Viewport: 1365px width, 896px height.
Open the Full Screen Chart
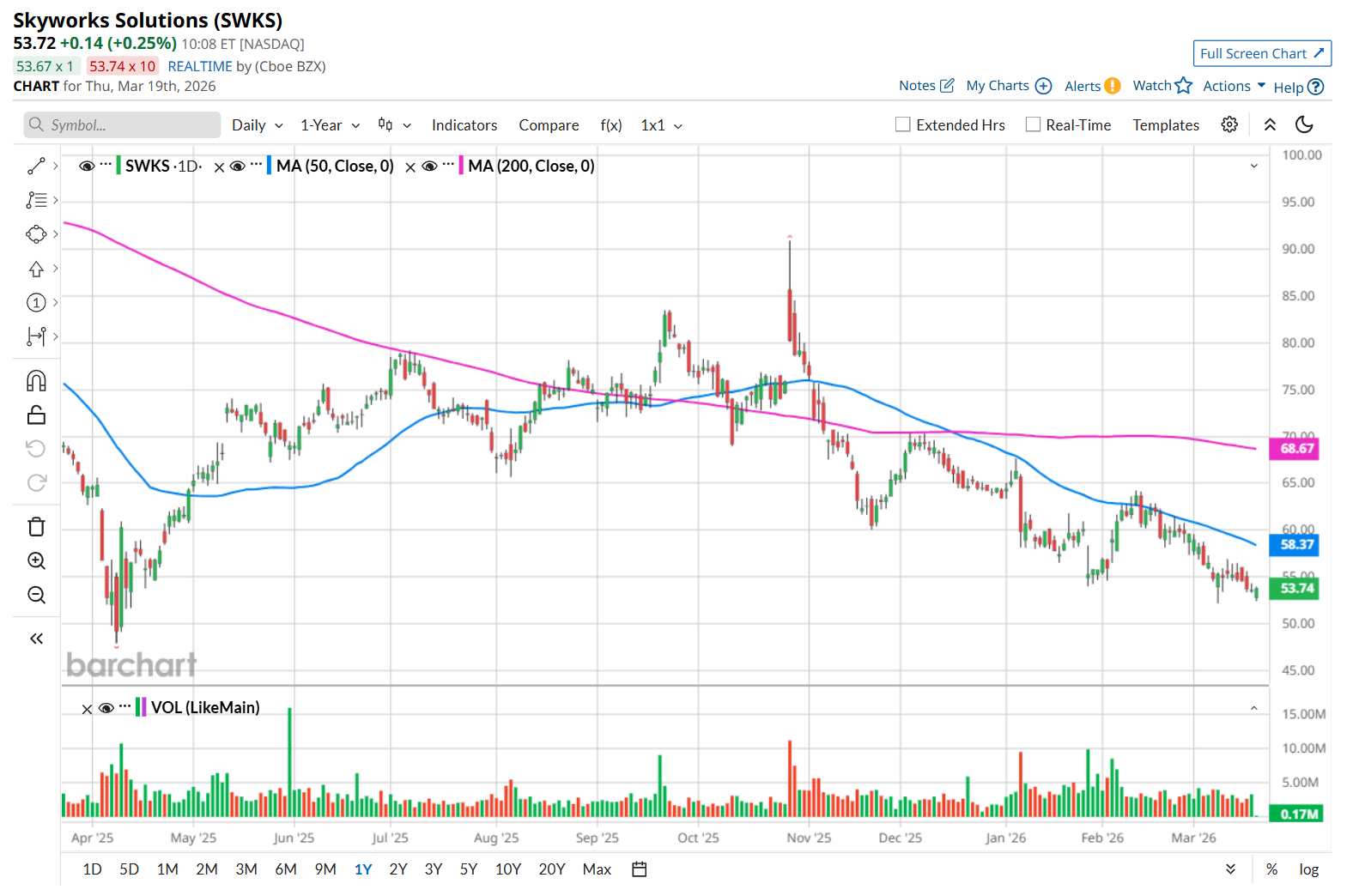[1262, 53]
